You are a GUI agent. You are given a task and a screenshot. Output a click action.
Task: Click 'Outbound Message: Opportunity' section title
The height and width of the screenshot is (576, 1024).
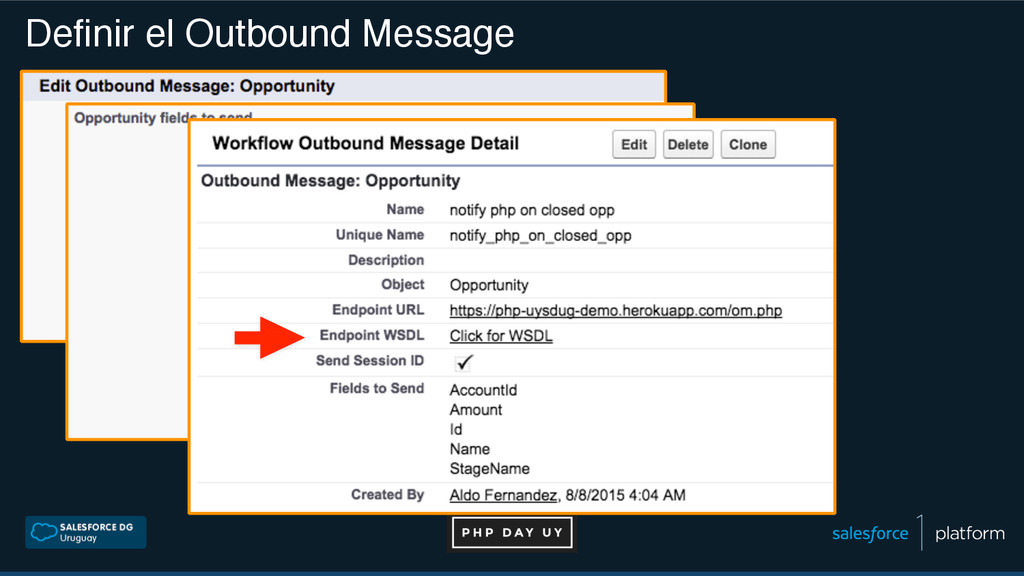330,181
